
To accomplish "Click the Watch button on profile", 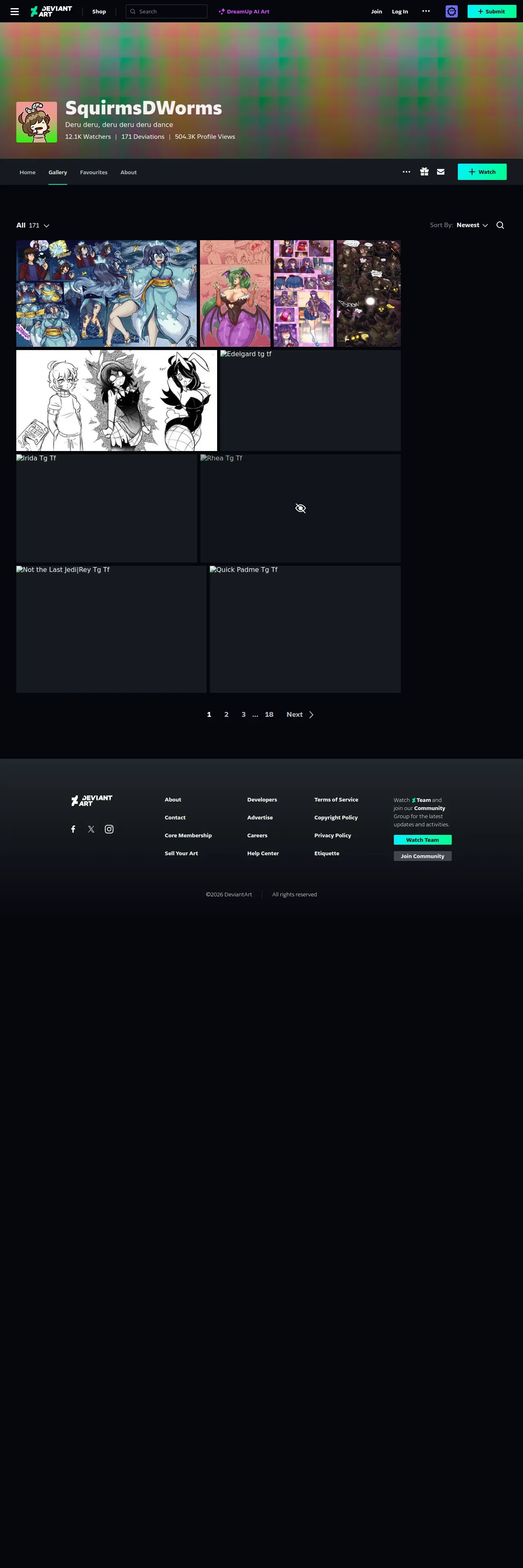I will click(482, 172).
